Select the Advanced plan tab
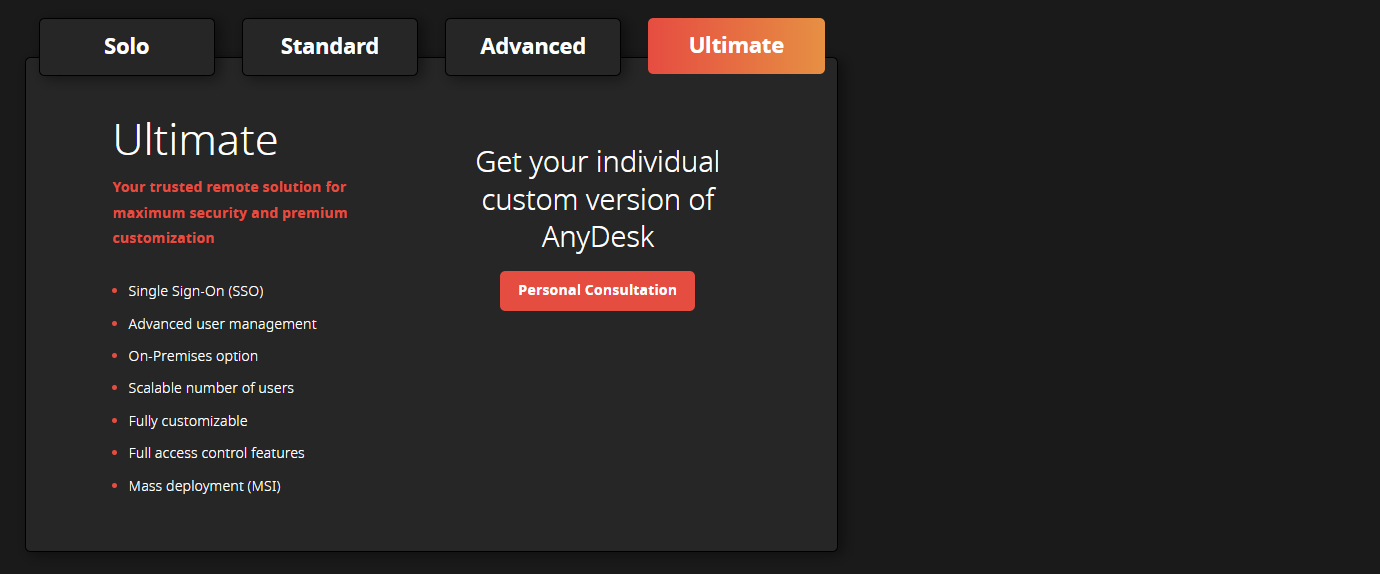 pyautogui.click(x=533, y=47)
